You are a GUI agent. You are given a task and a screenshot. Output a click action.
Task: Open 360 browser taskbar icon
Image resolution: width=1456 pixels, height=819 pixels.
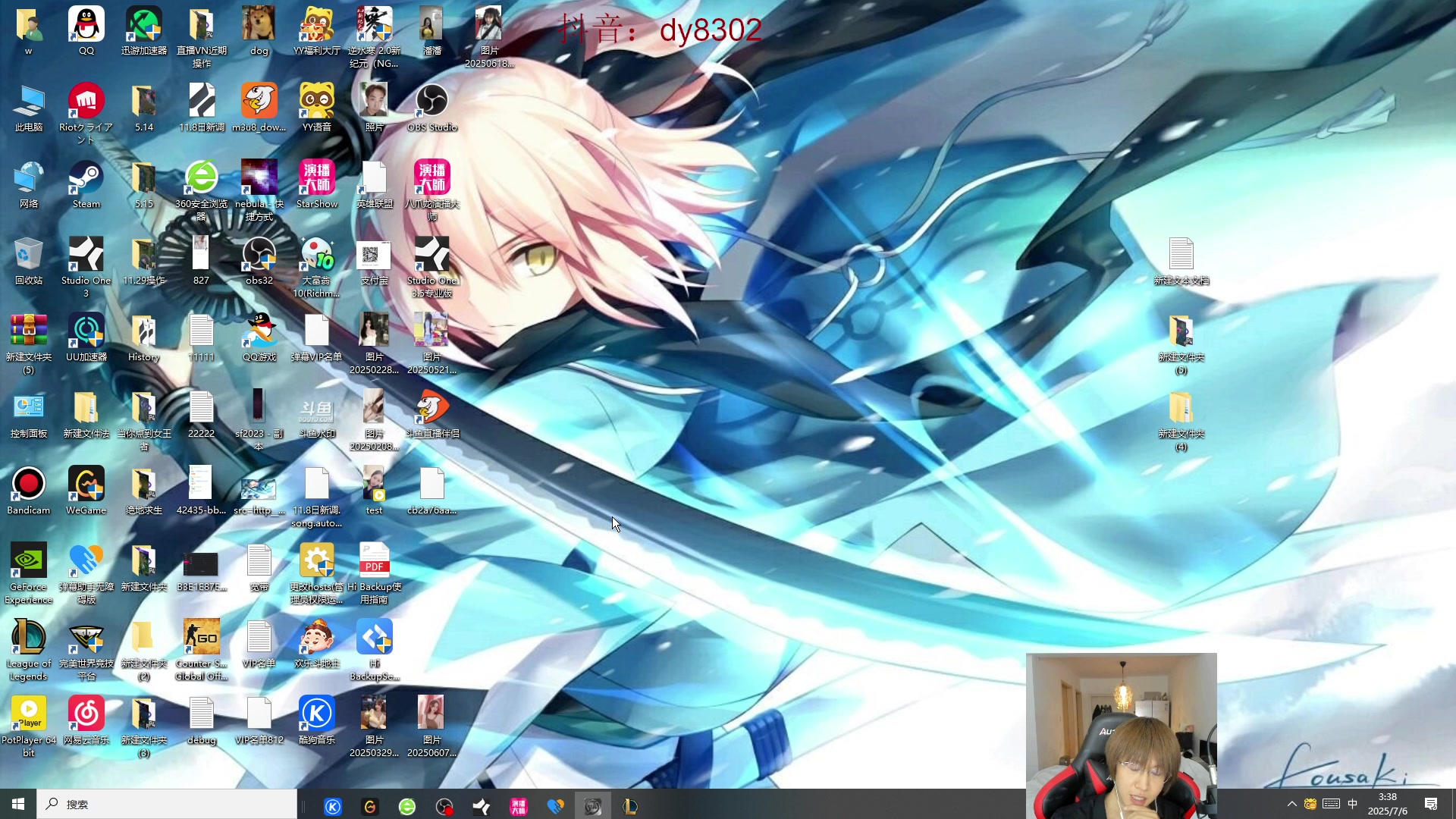click(x=407, y=806)
